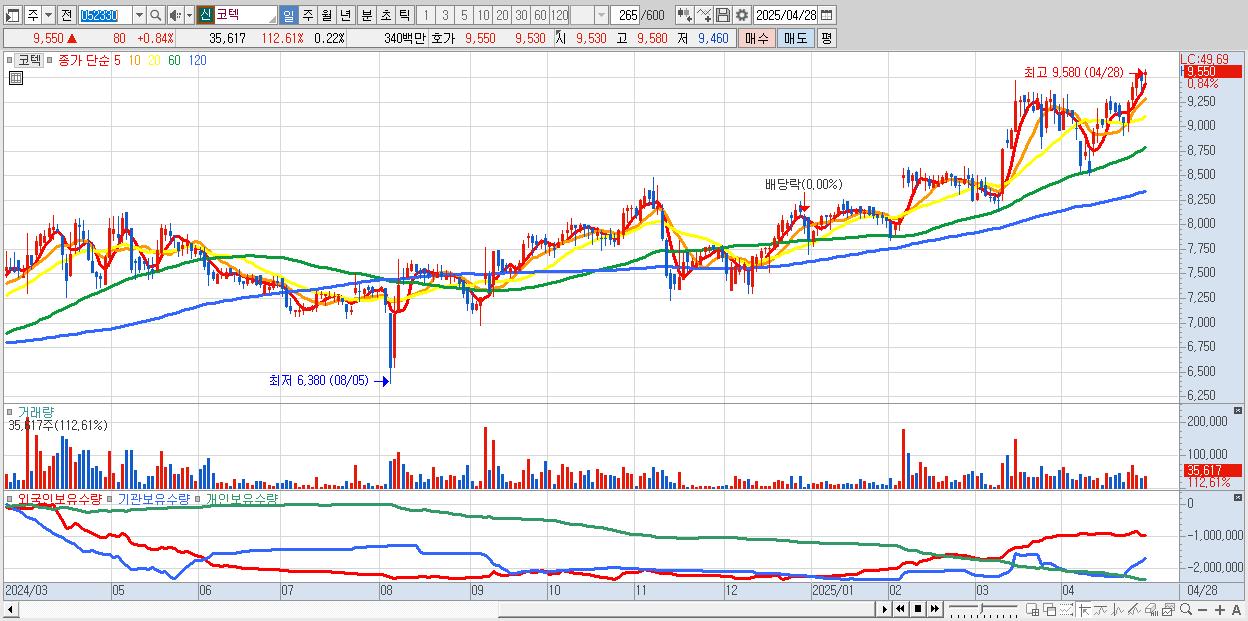1248x621 pixels.
Task: Select the 주 weekly chart period
Action: point(307,15)
